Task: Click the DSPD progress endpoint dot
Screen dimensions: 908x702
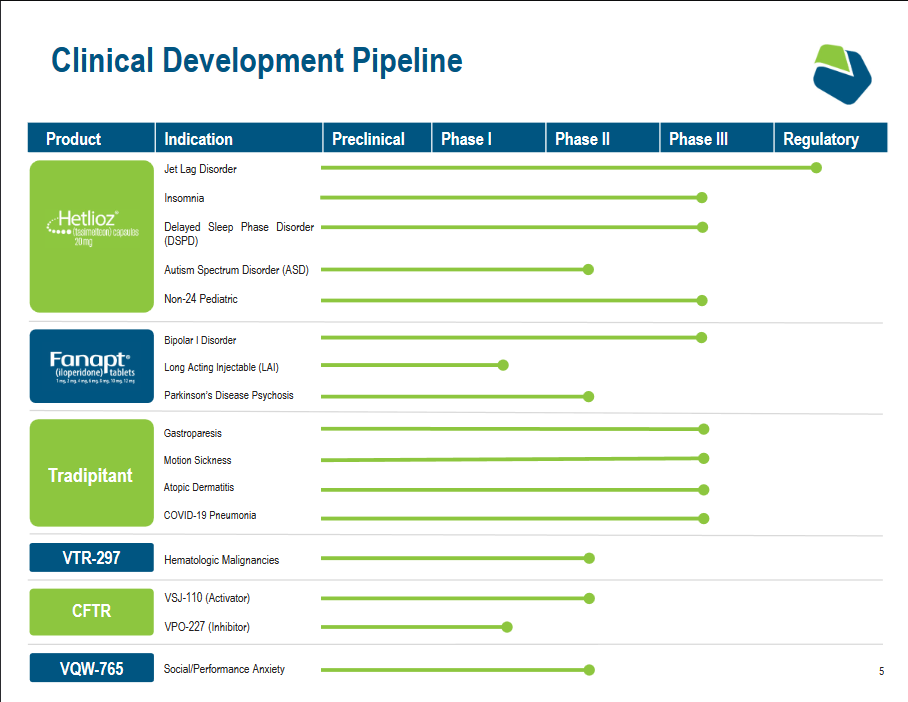Action: (x=702, y=227)
